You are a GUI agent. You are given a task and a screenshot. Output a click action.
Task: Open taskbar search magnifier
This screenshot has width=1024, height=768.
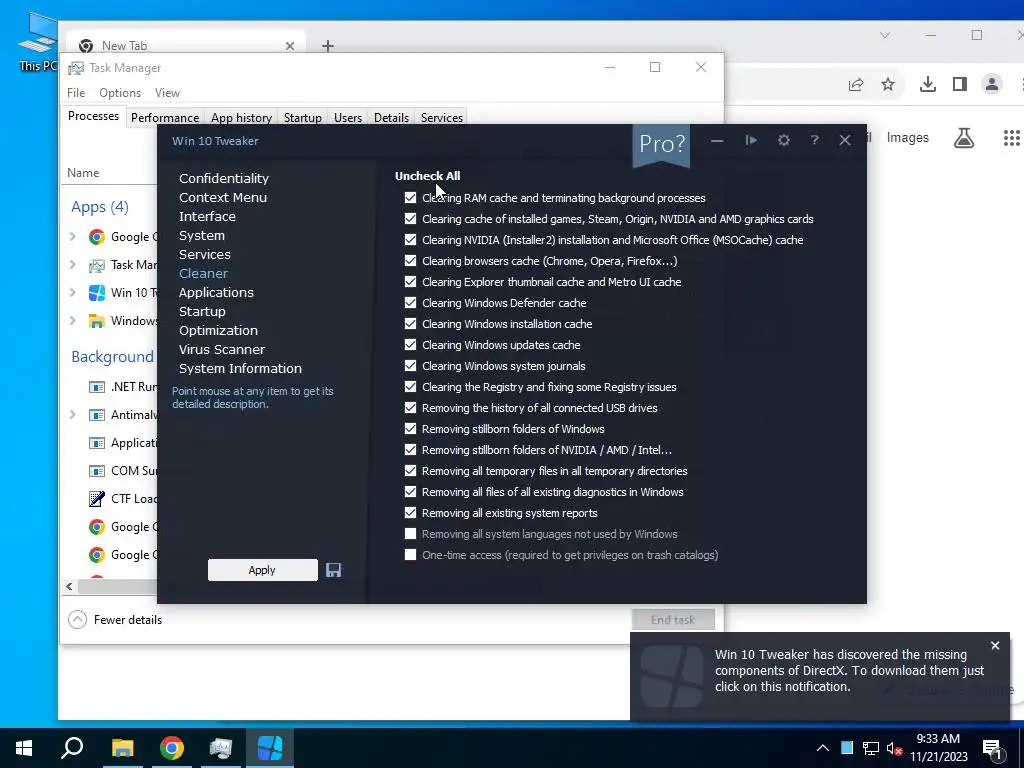[x=72, y=748]
